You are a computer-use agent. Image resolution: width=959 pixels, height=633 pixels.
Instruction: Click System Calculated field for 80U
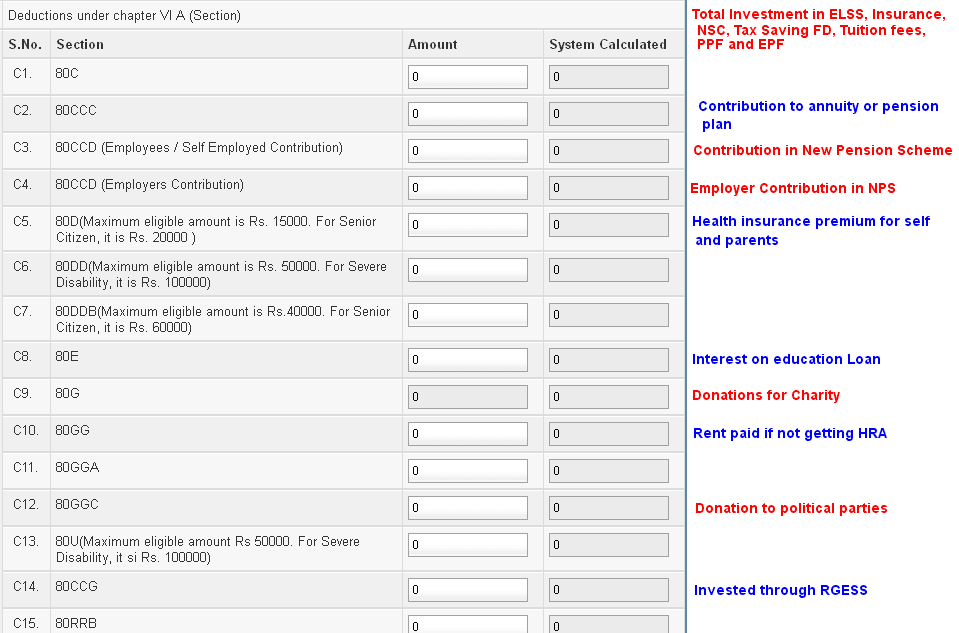pyautogui.click(x=609, y=545)
